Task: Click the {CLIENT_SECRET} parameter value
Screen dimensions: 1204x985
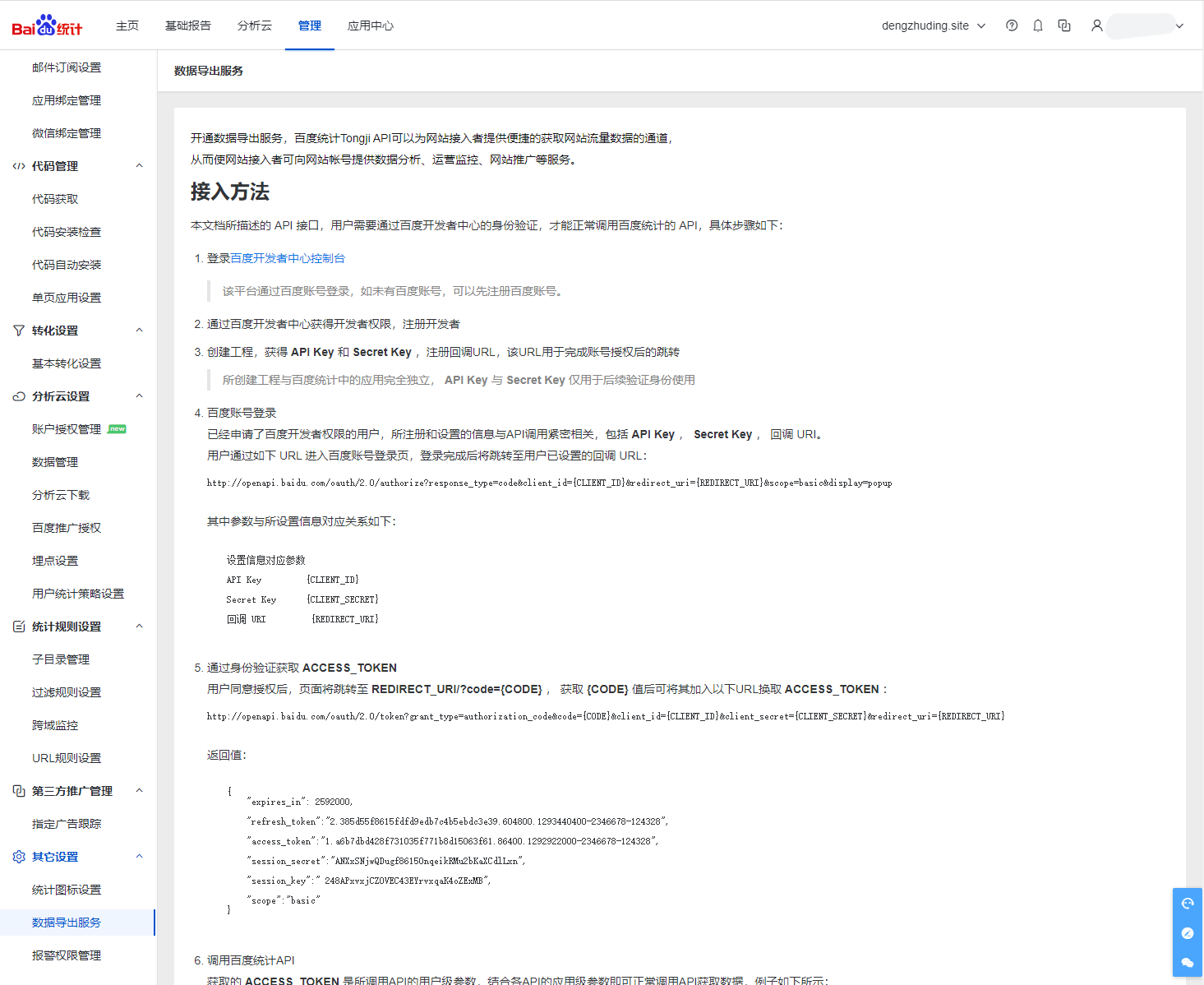Action: pyautogui.click(x=343, y=599)
